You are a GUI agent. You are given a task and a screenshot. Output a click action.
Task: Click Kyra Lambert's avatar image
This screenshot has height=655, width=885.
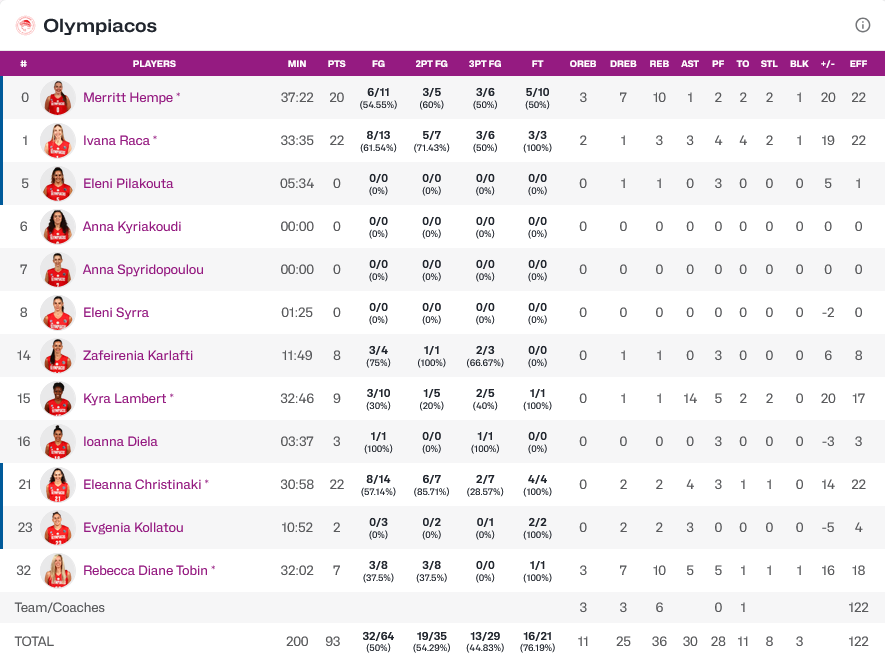pos(58,399)
